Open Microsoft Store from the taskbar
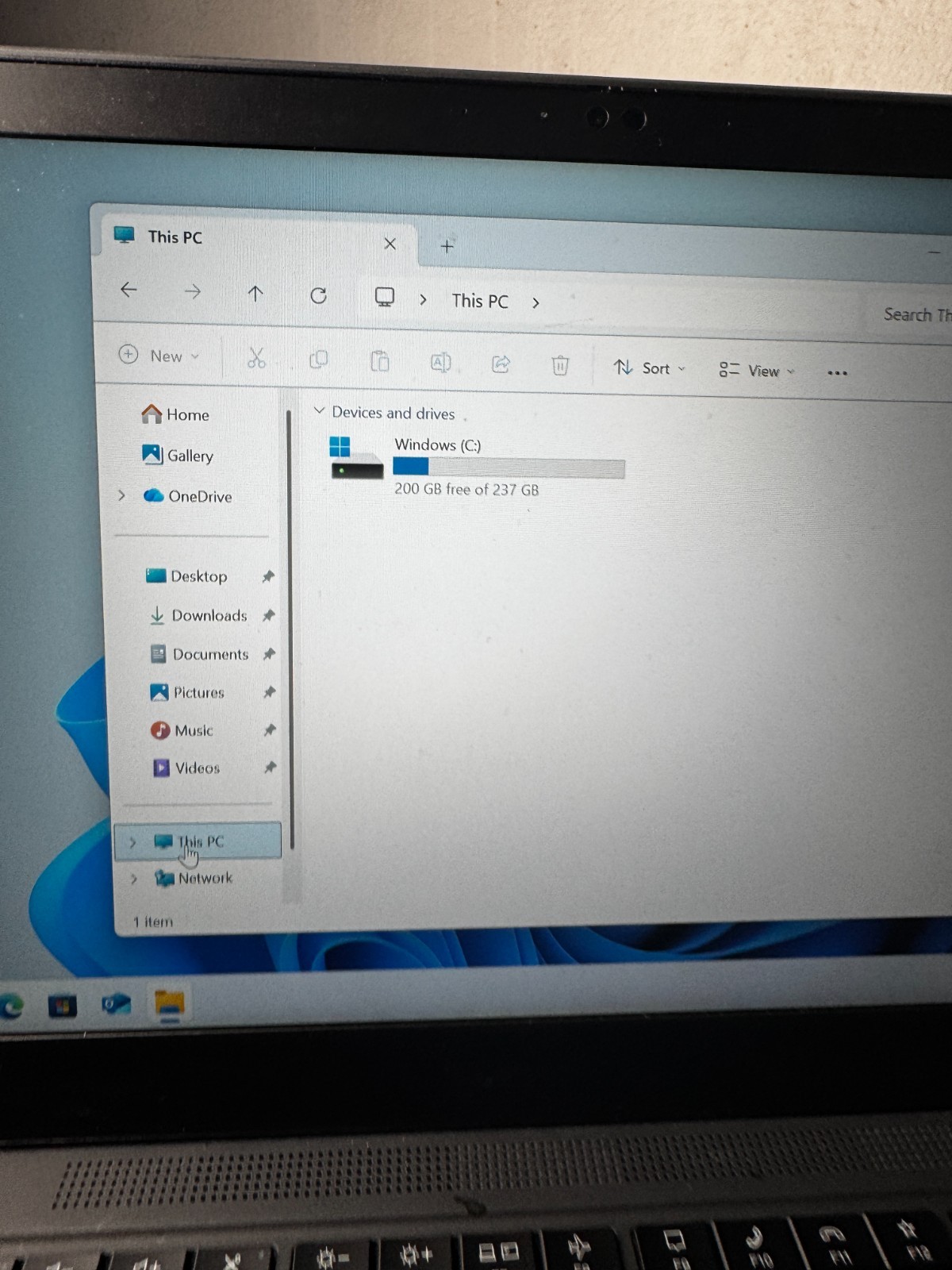 tap(63, 1006)
